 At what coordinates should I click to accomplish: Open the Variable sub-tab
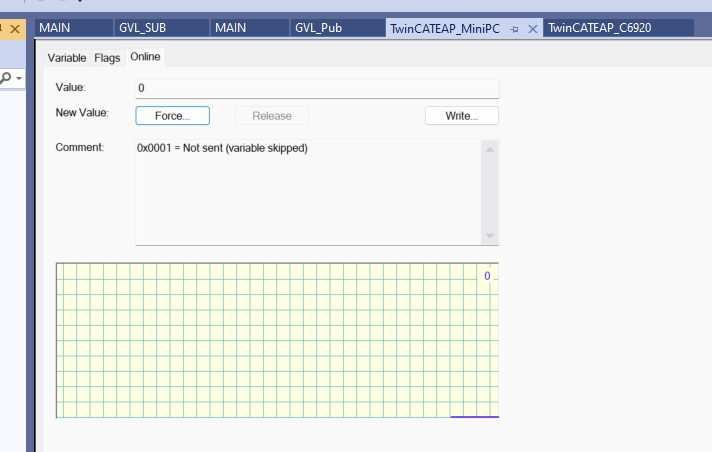tap(67, 58)
